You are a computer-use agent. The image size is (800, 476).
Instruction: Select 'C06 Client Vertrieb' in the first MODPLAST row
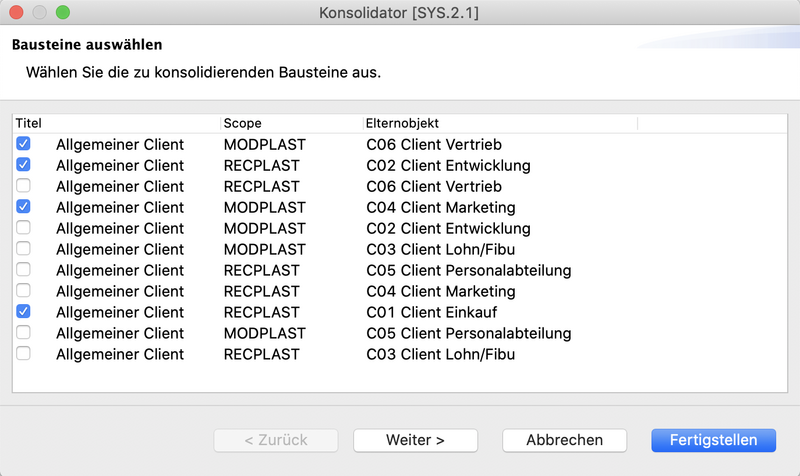coord(434,144)
